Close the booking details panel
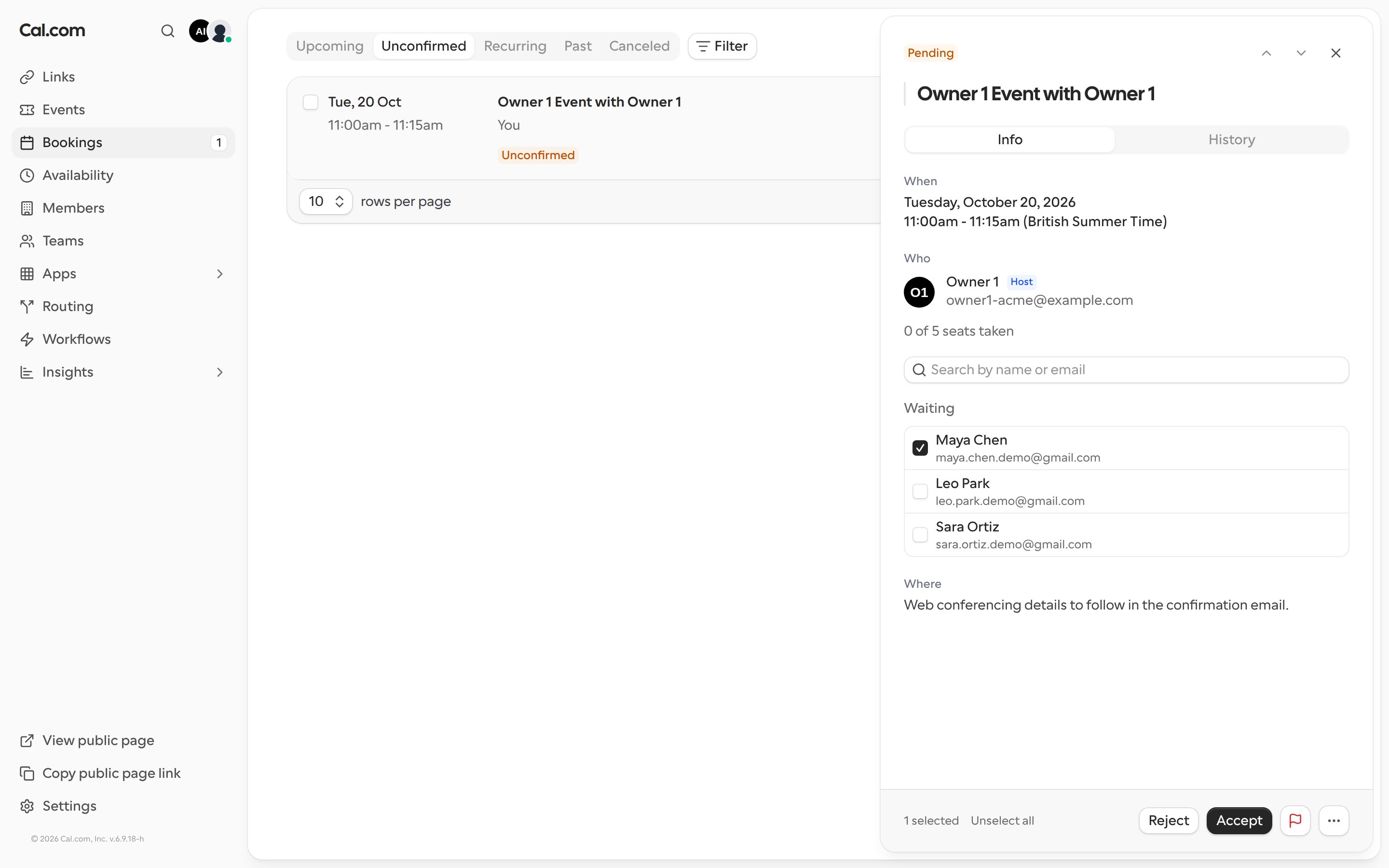The image size is (1389, 868). tap(1335, 53)
